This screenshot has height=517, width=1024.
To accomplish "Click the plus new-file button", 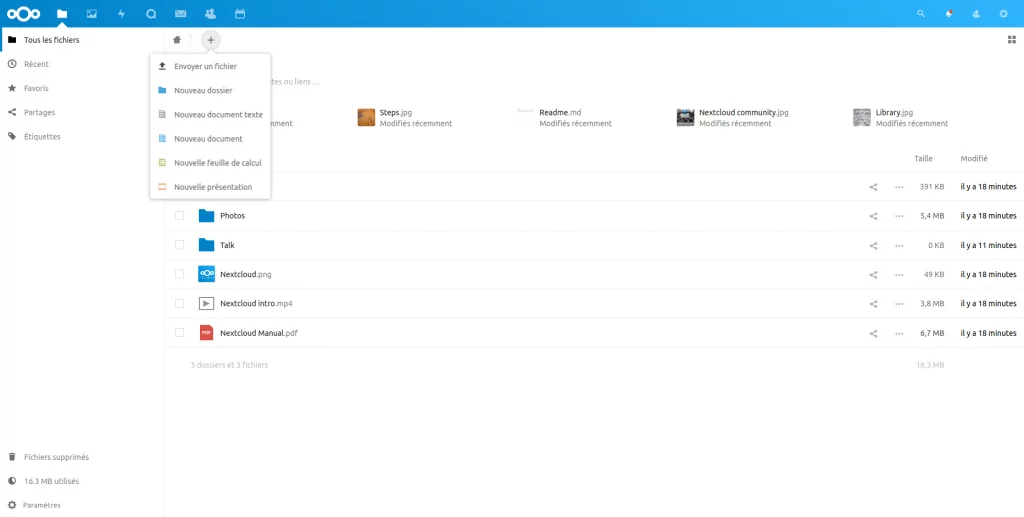I will [210, 40].
